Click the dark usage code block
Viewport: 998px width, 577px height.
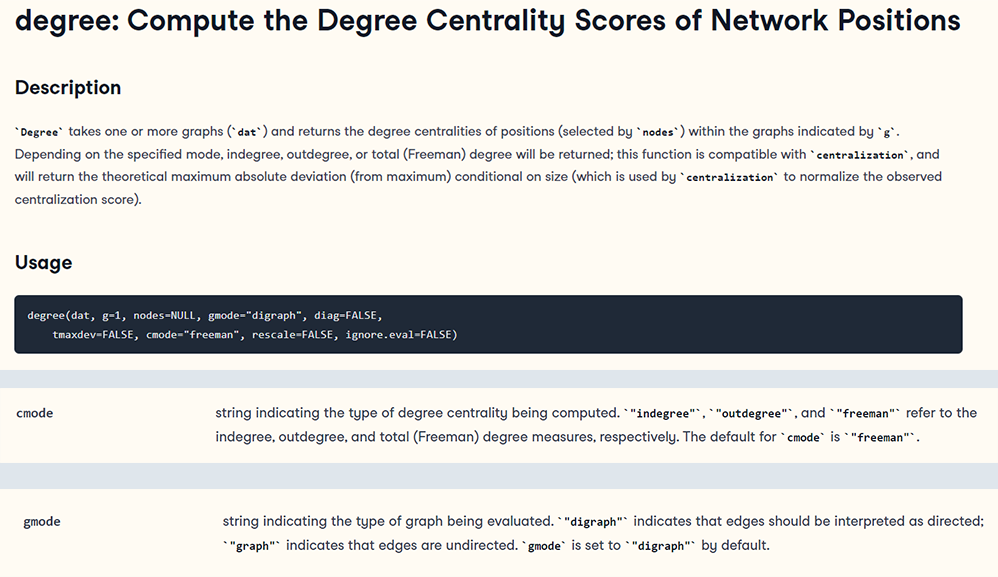coord(488,324)
